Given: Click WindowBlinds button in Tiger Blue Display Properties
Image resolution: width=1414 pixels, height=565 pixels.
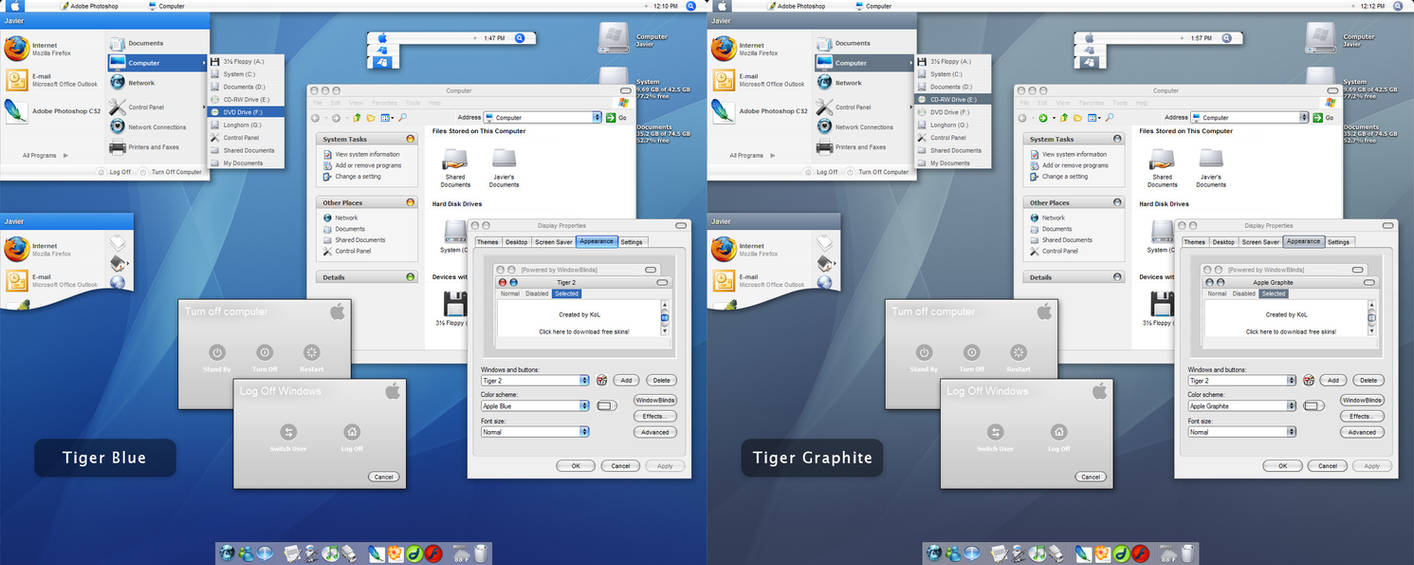Looking at the screenshot, I should tap(655, 400).
